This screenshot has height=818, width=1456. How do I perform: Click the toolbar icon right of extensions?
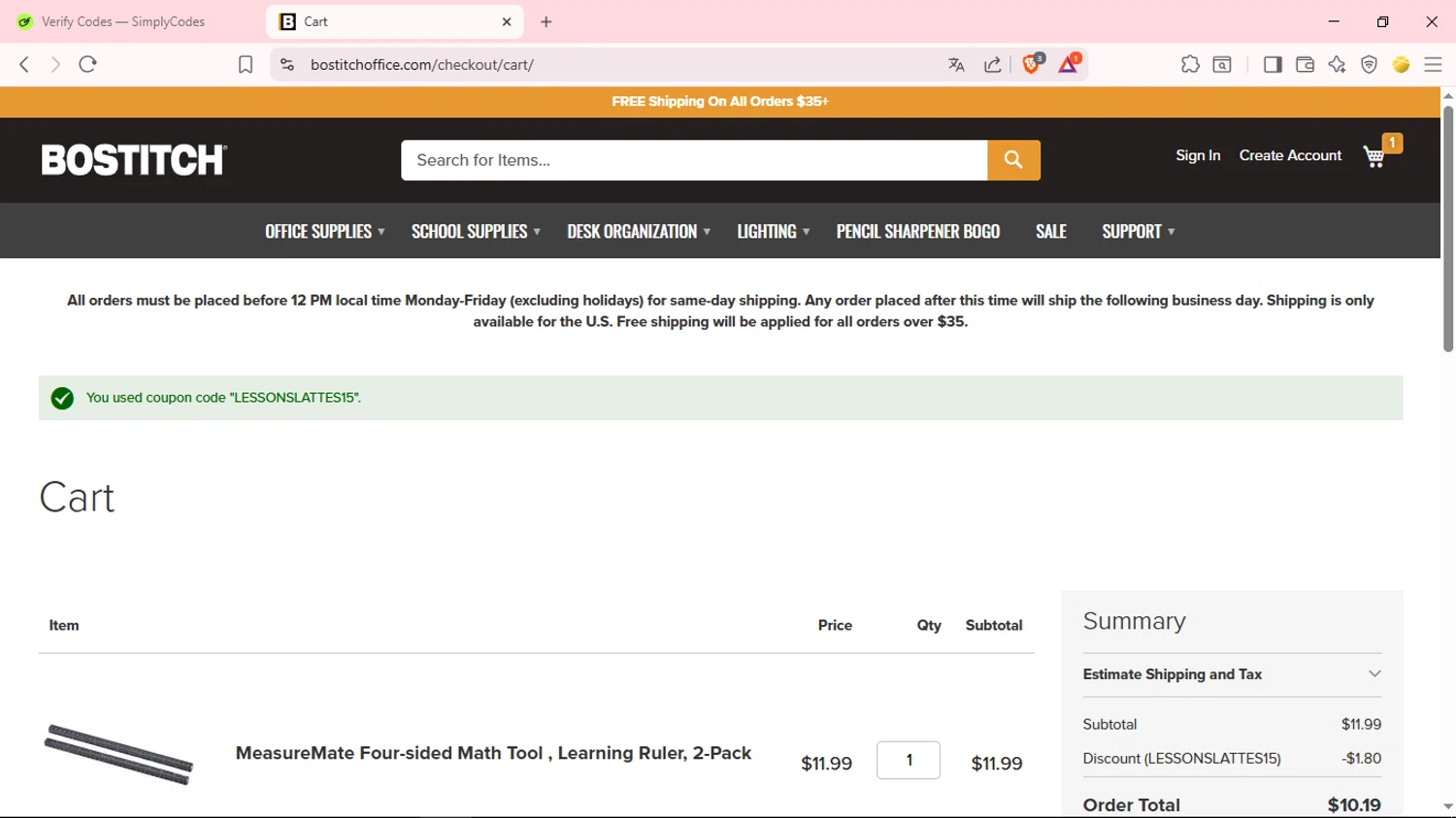click(x=1222, y=64)
